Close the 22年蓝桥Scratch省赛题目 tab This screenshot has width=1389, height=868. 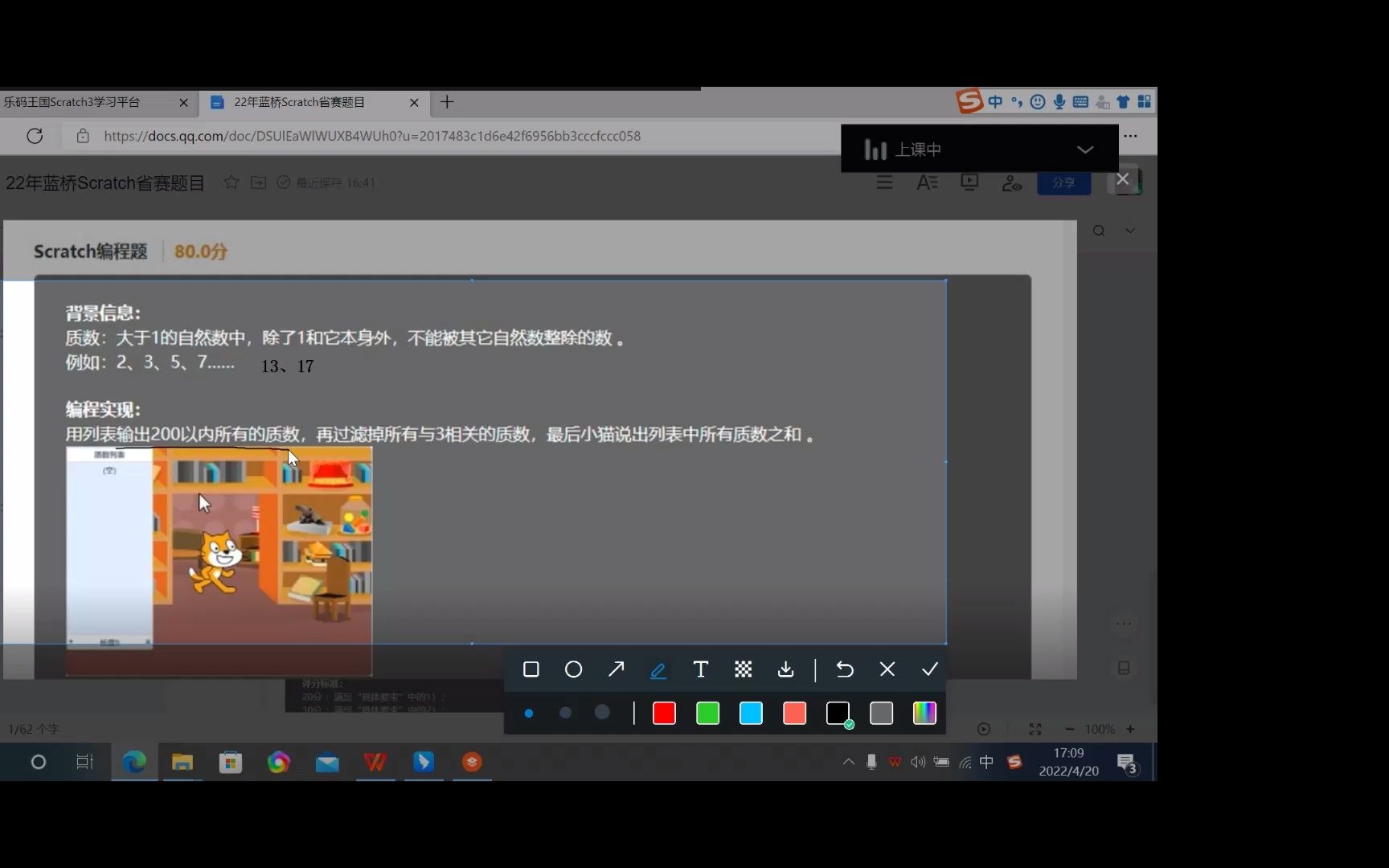click(x=414, y=103)
